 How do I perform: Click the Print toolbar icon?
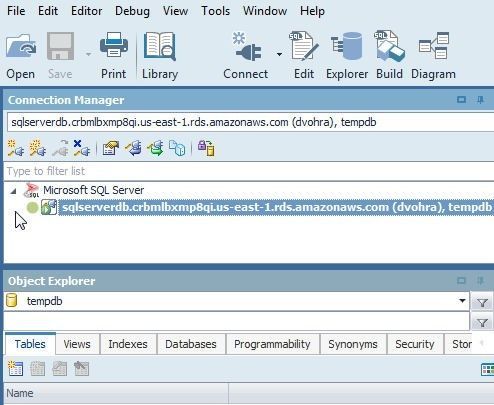pyautogui.click(x=114, y=45)
